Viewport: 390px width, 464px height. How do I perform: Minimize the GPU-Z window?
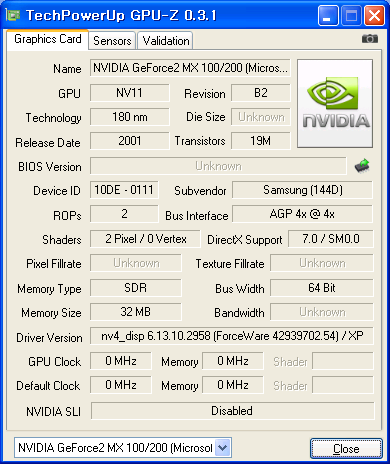[x=327, y=15]
